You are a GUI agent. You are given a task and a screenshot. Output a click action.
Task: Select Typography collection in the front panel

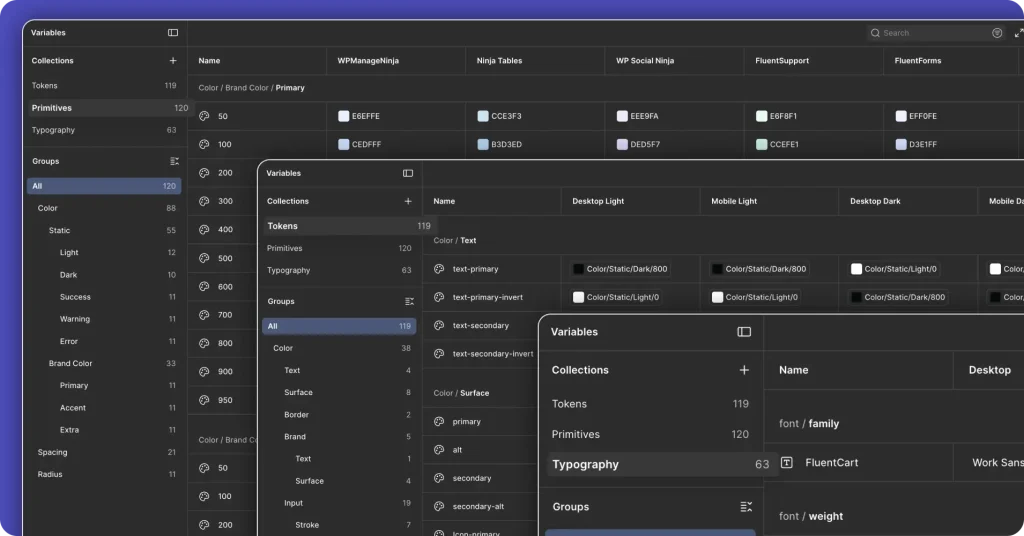tap(585, 465)
